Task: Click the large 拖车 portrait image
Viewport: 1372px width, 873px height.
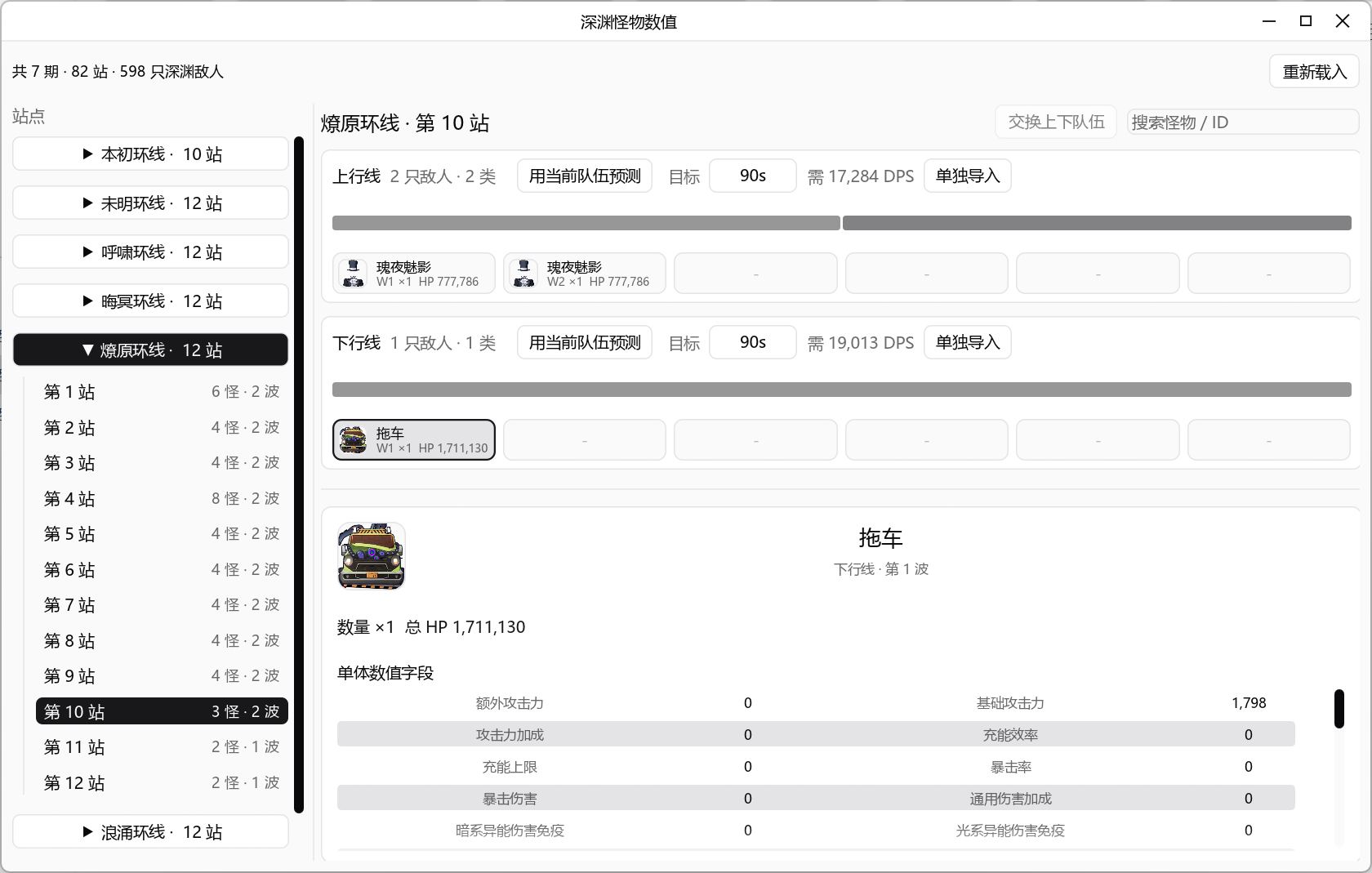Action: click(372, 556)
